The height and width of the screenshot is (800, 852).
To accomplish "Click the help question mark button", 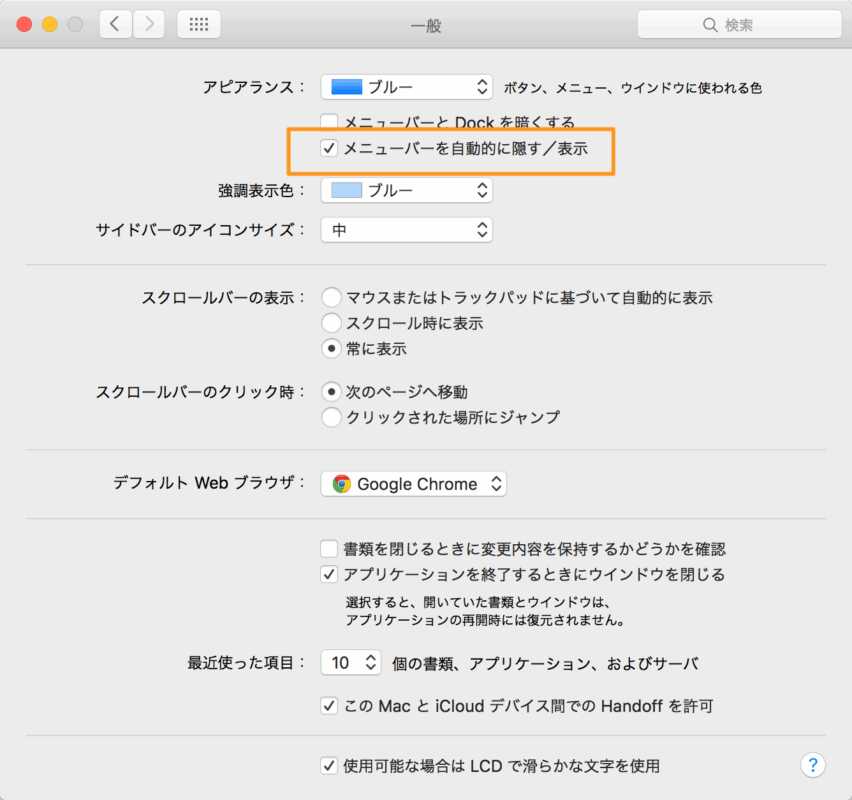I will pos(812,765).
